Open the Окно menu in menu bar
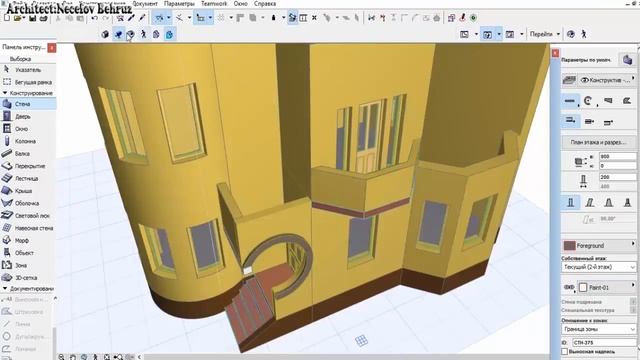Image resolution: width=640 pixels, height=360 pixels. 240,4
